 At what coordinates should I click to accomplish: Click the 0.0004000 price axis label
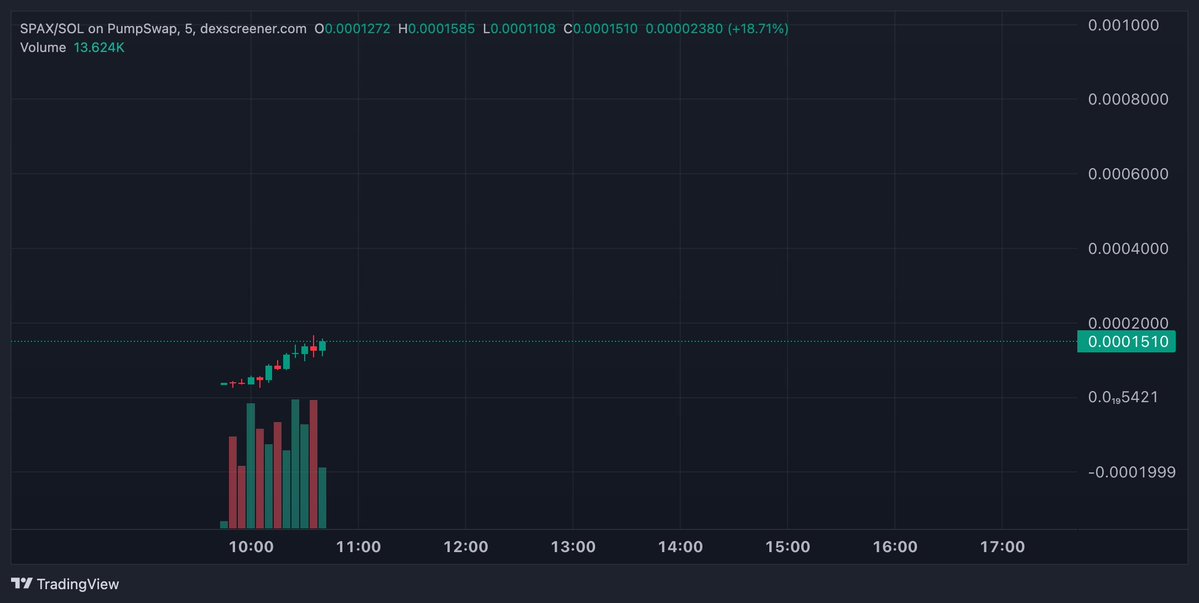[1128, 248]
